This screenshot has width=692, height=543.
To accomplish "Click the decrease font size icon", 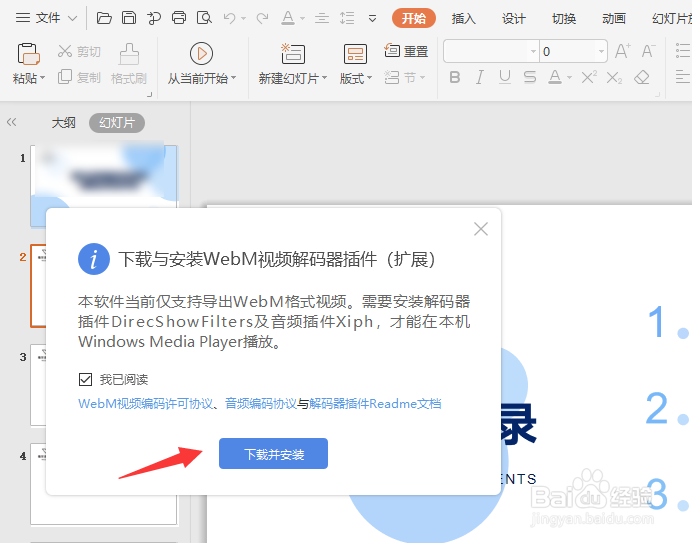I will (x=648, y=51).
